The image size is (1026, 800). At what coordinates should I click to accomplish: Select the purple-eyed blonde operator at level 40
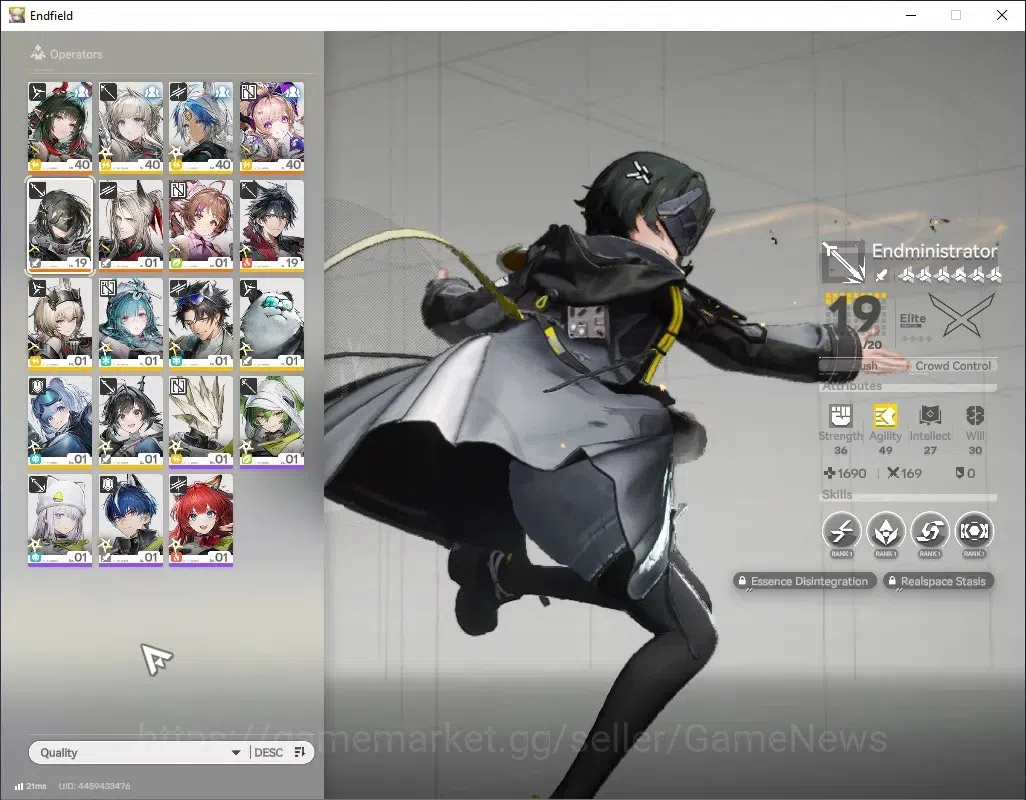pyautogui.click(x=272, y=127)
